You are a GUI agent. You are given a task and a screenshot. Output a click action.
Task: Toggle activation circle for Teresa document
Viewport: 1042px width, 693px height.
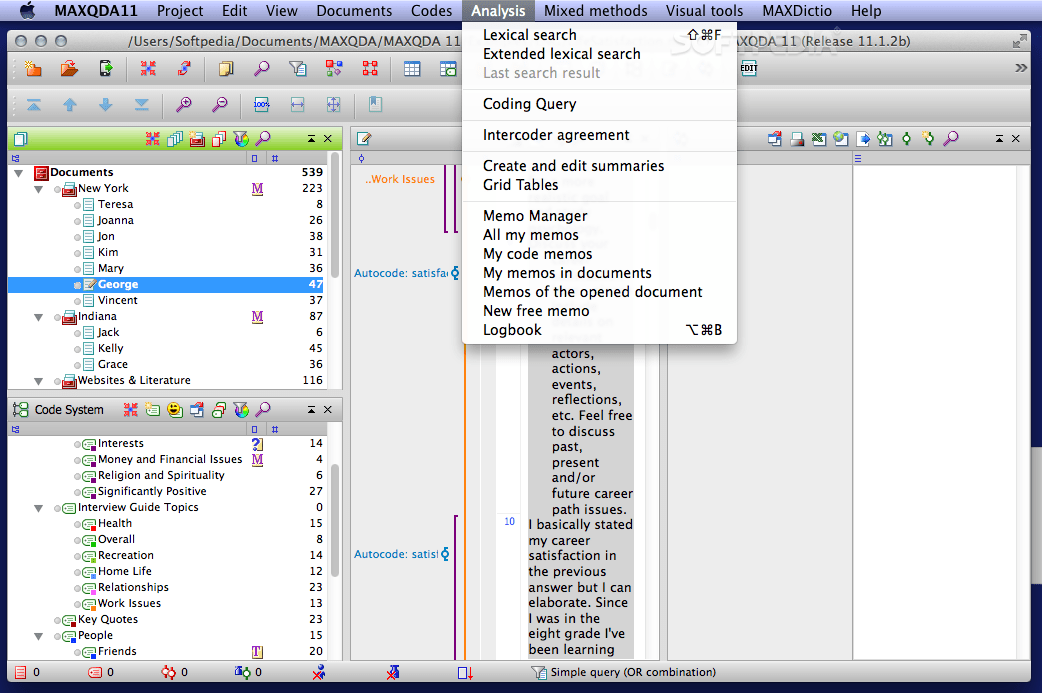tap(77, 205)
